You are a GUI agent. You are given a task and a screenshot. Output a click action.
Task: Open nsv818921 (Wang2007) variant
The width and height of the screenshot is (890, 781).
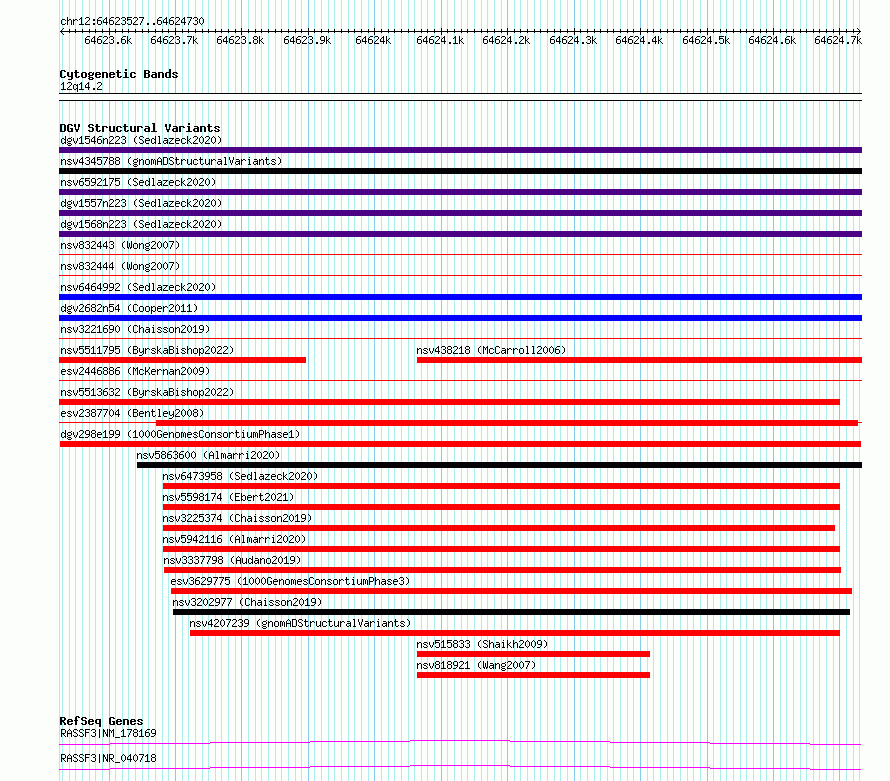pyautogui.click(x=476, y=665)
